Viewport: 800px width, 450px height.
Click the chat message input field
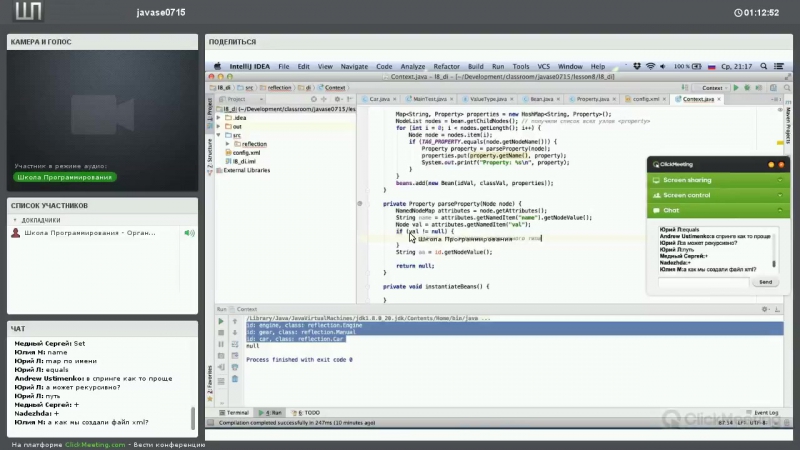coord(703,282)
